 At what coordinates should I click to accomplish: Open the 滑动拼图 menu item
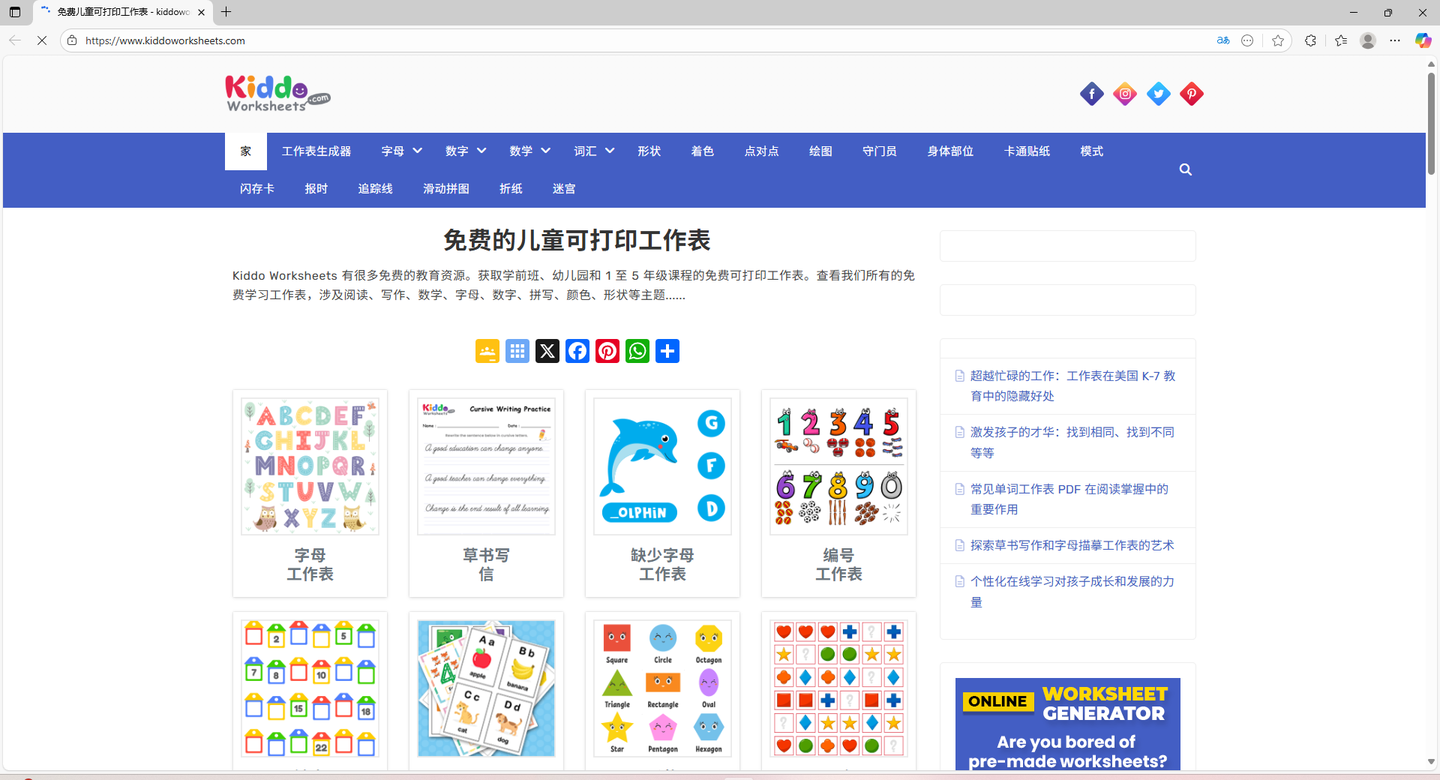pyautogui.click(x=446, y=188)
